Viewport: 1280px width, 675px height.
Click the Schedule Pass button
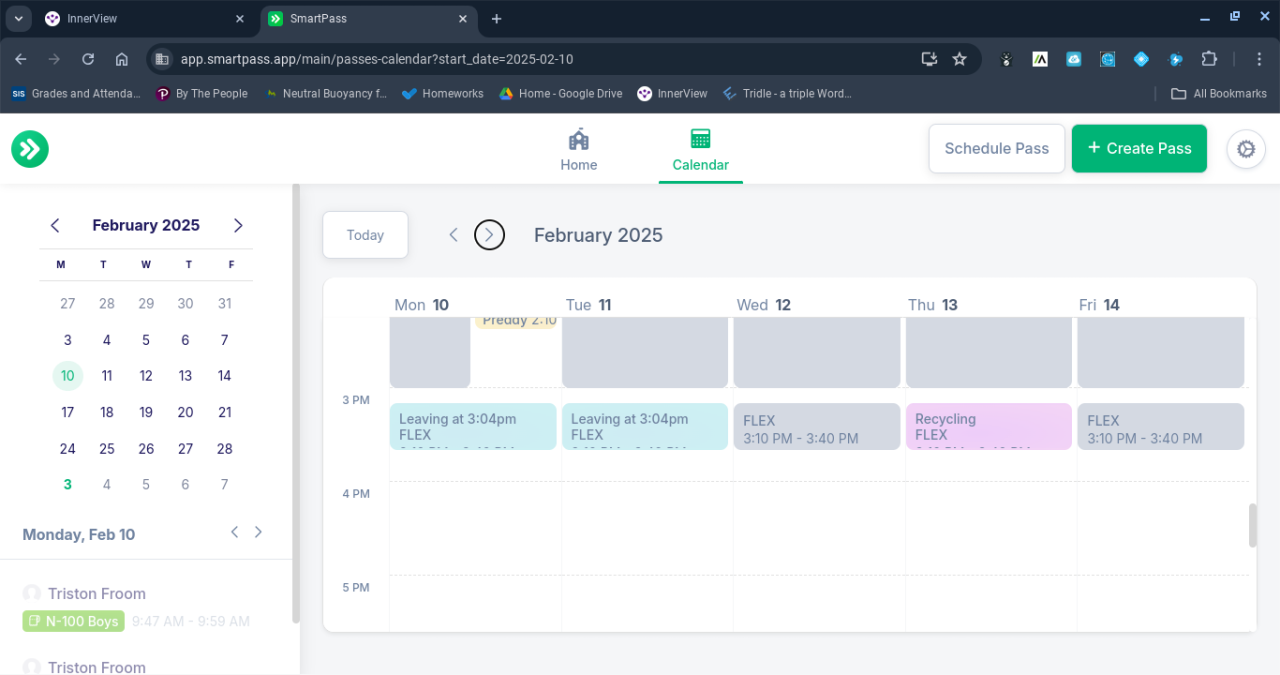point(996,149)
